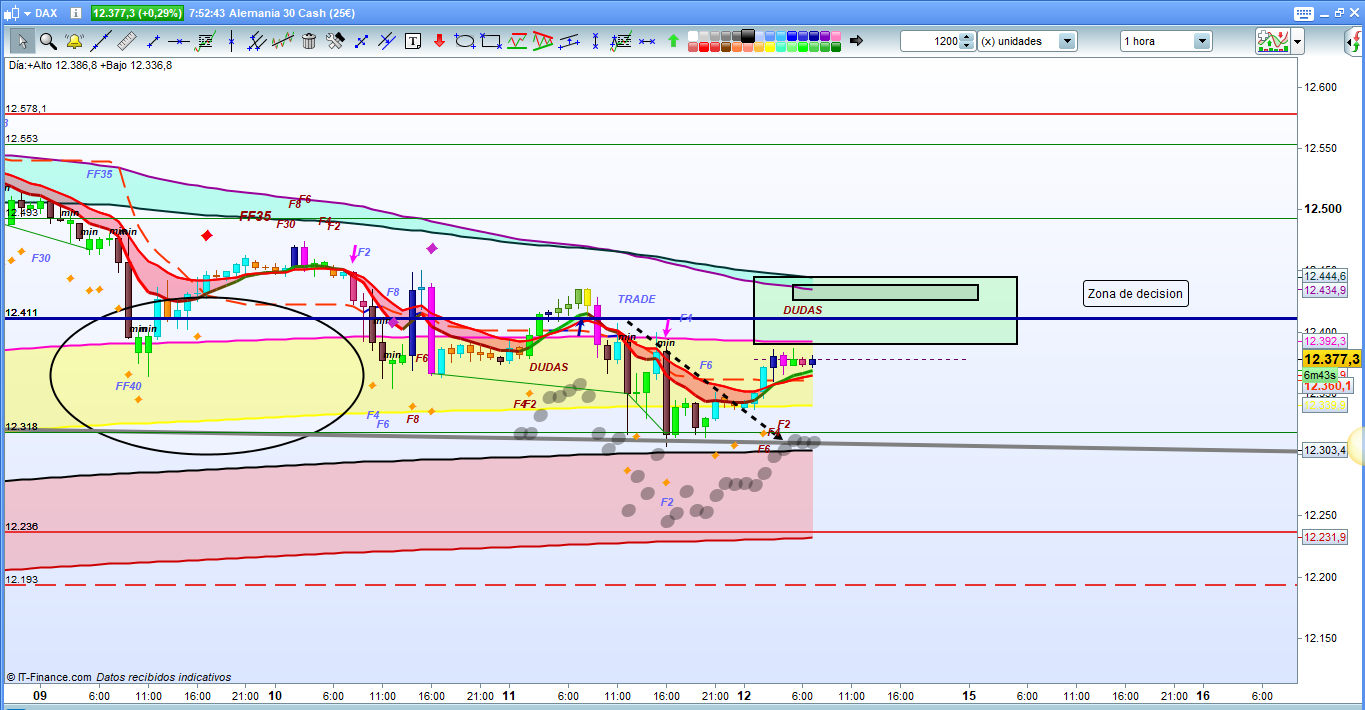This screenshot has width=1365, height=710.
Task: Open the indicators dropdown arrow
Action: tap(1297, 41)
